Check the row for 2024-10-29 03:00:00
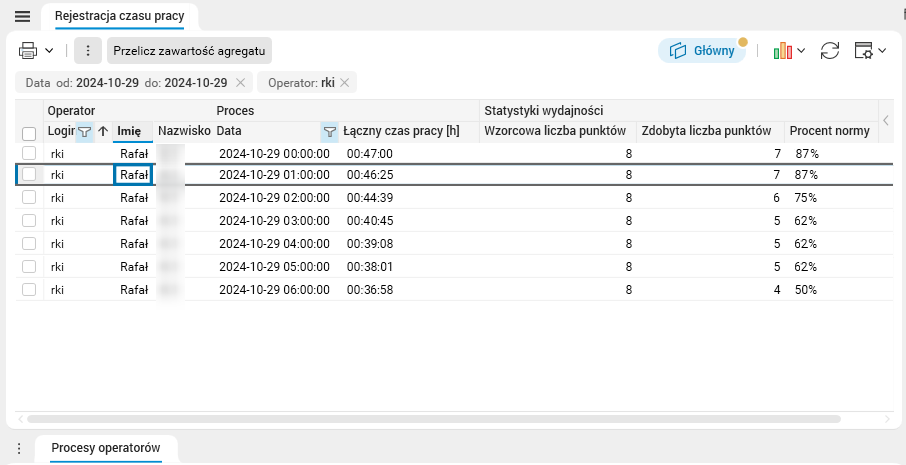The width and height of the screenshot is (906, 465). [x=29, y=220]
